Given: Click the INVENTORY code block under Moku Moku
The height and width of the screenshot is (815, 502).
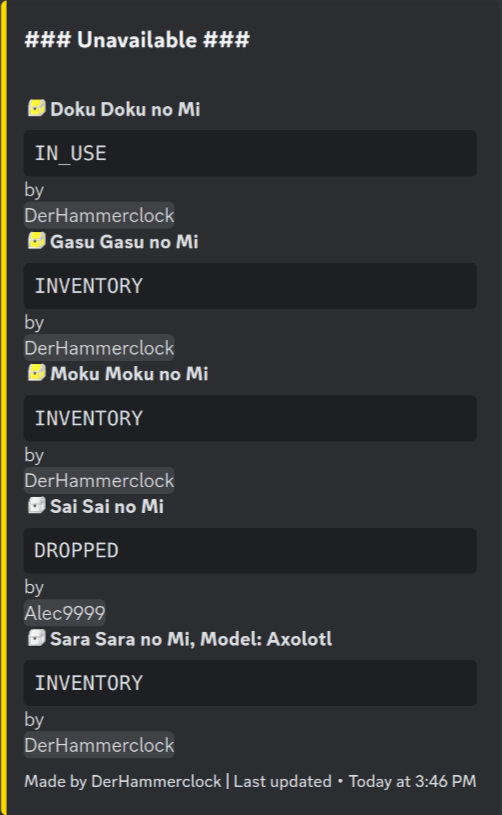Looking at the screenshot, I should click(250, 418).
